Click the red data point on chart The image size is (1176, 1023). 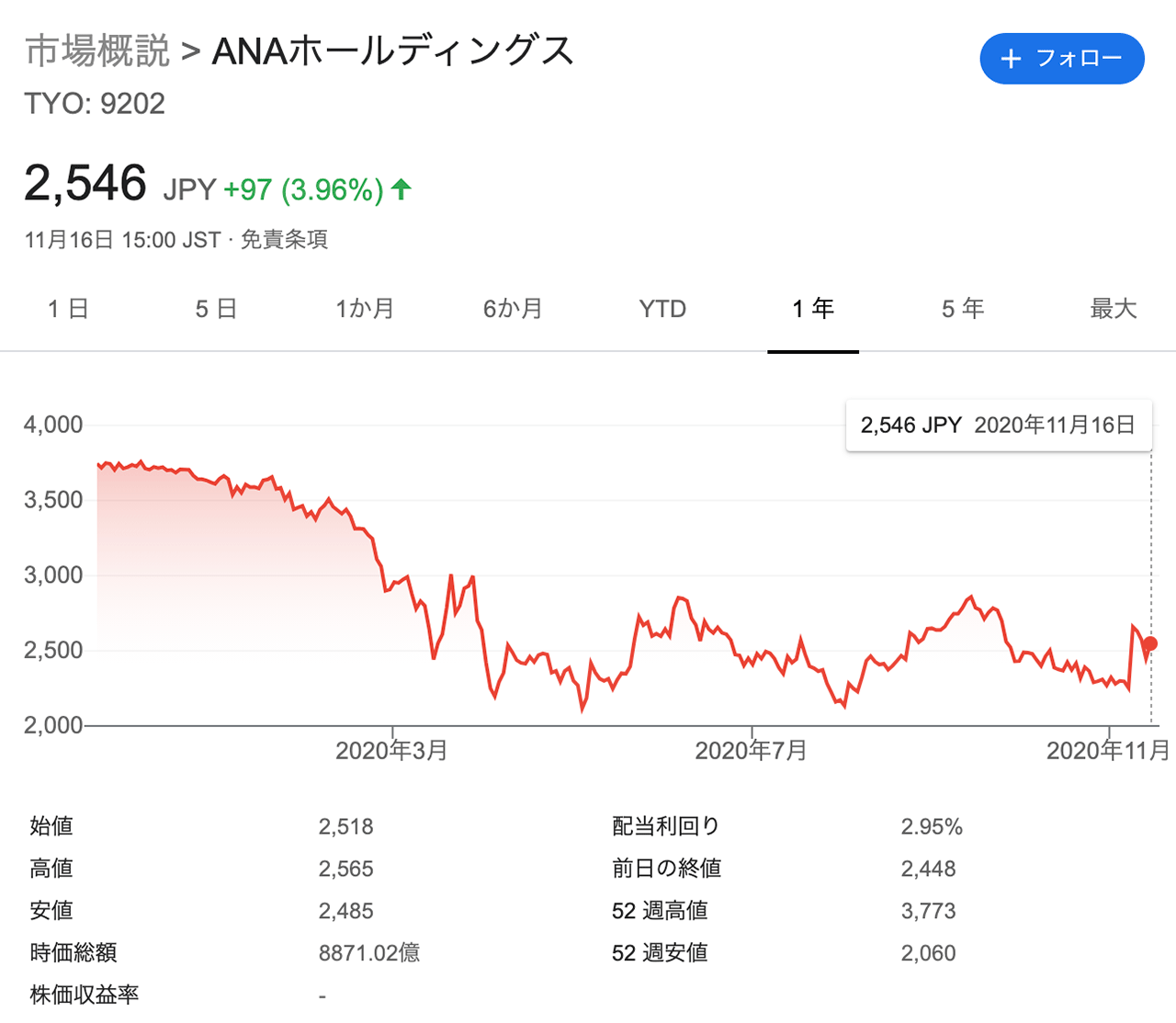(x=1150, y=644)
